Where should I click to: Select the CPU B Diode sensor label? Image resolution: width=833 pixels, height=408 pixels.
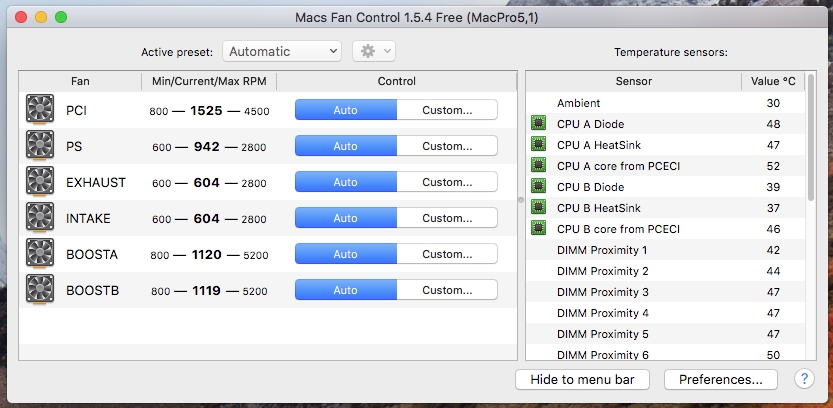click(x=590, y=186)
